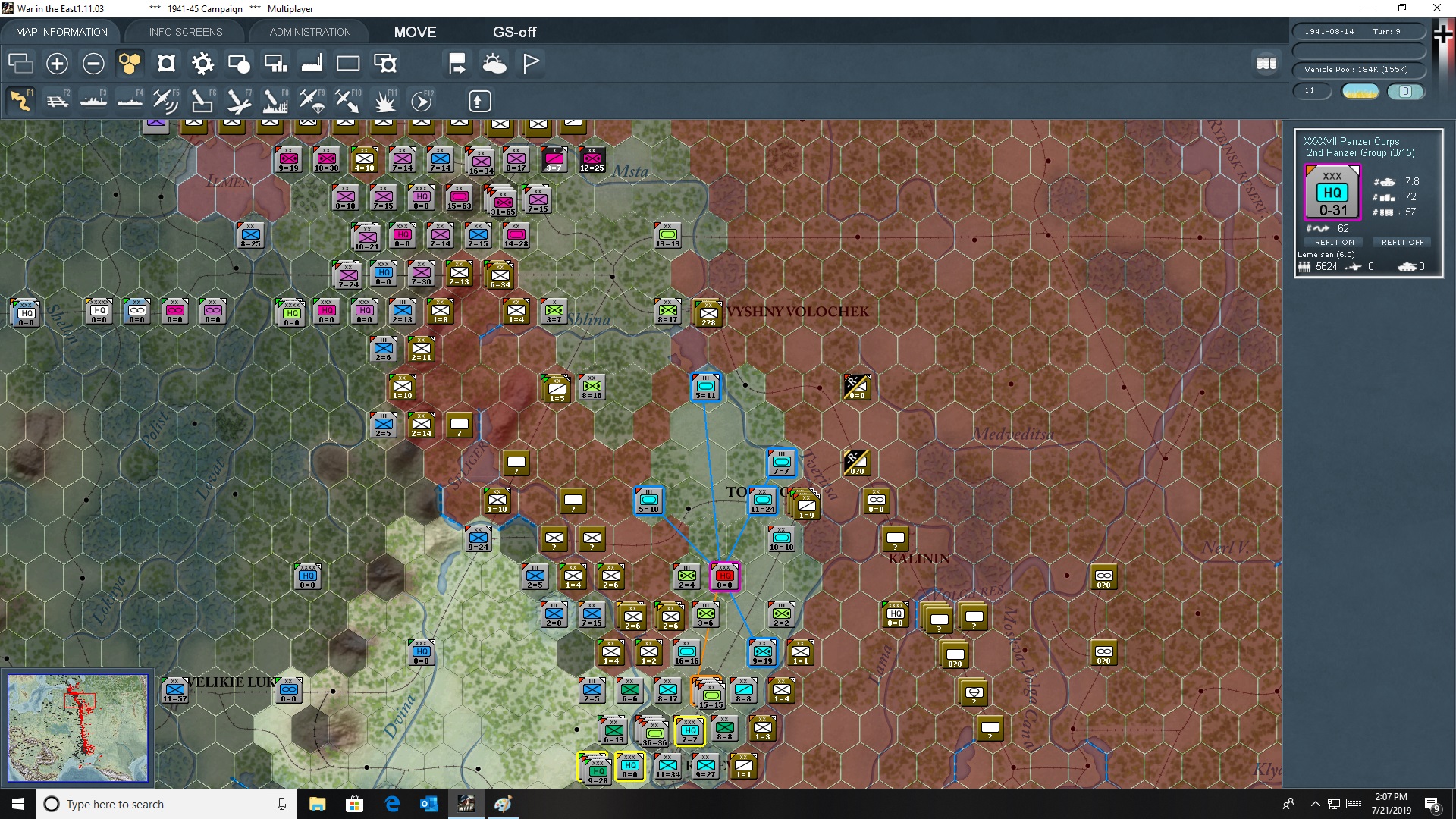Select F10 air transfer mode

[348, 101]
